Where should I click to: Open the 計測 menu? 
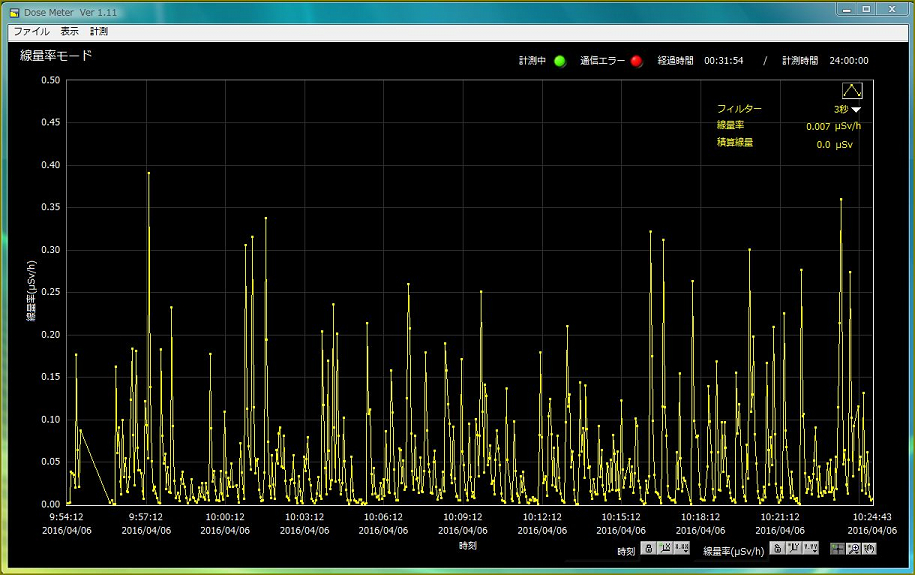pos(98,32)
